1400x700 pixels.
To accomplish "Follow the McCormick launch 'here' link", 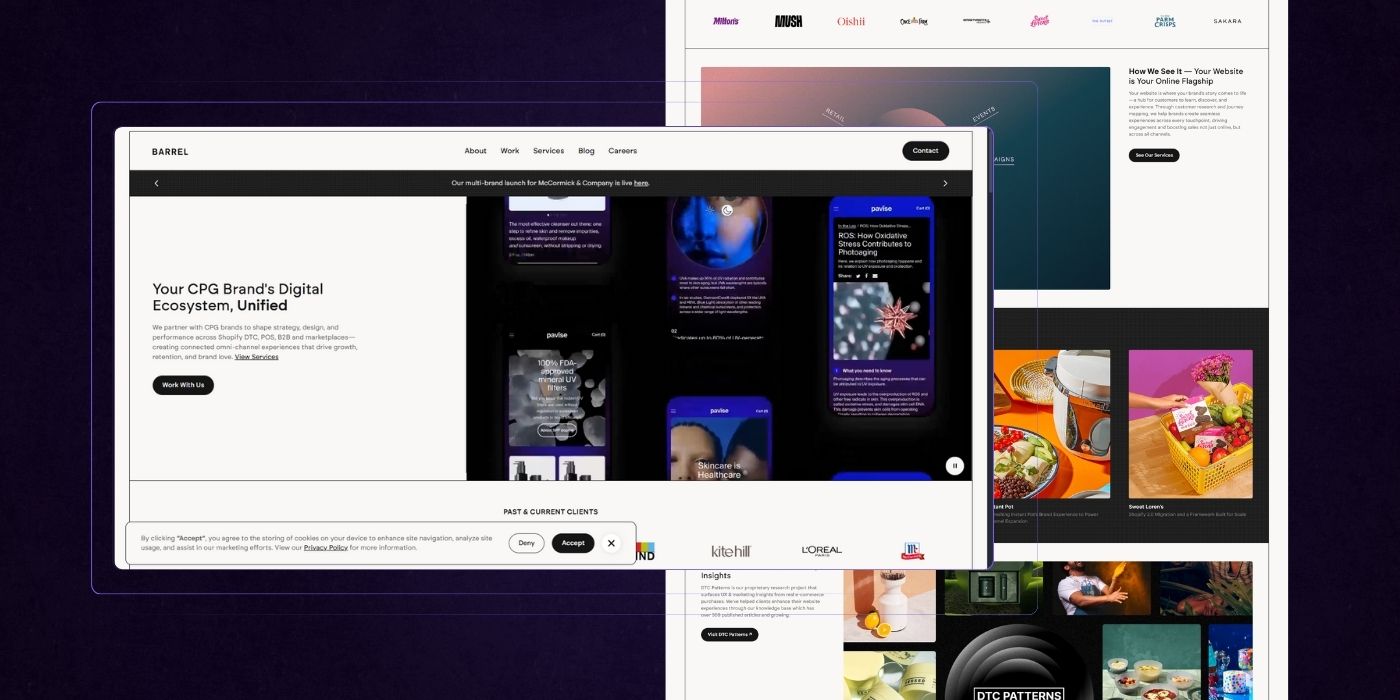I will point(641,183).
